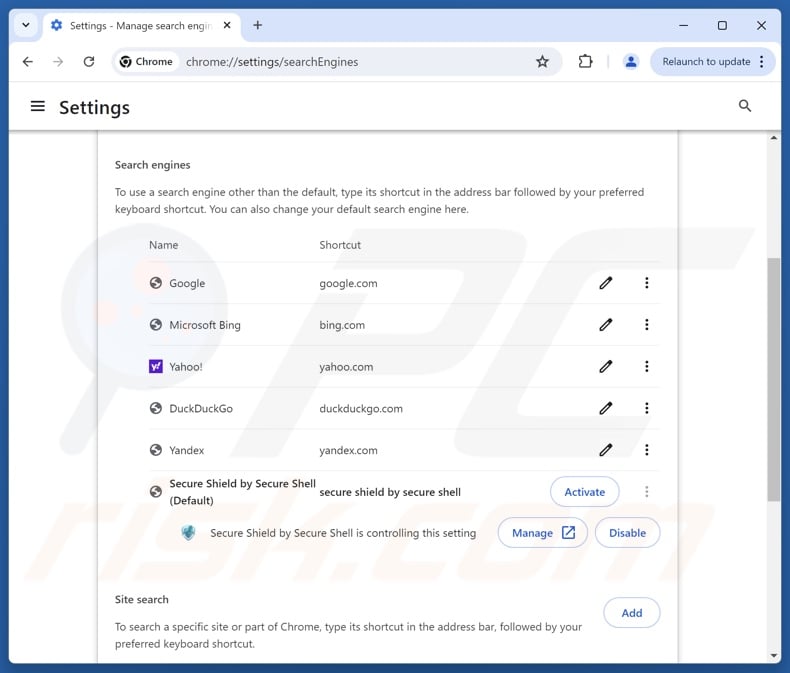Search settings with magnifier icon
This screenshot has width=790, height=673.
point(745,106)
